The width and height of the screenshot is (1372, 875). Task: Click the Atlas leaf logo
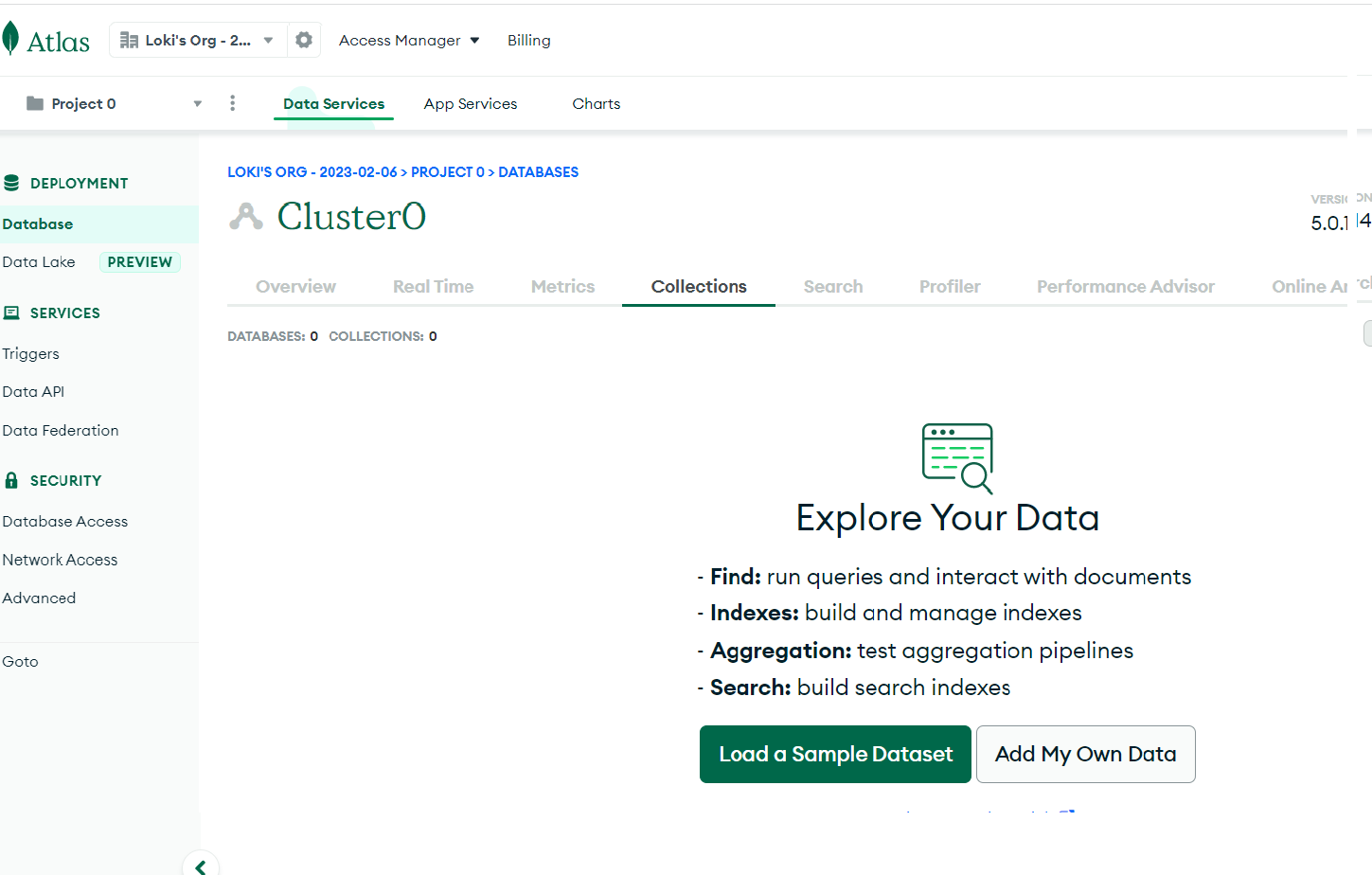pyautogui.click(x=10, y=39)
